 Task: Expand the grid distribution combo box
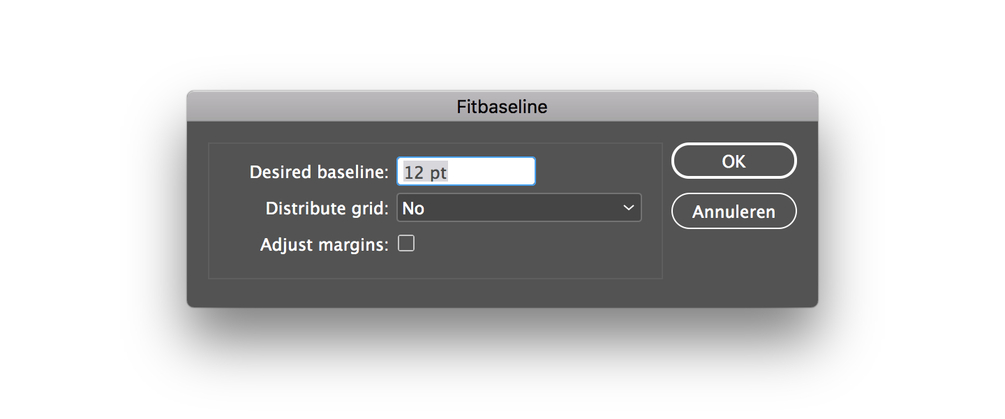click(519, 208)
